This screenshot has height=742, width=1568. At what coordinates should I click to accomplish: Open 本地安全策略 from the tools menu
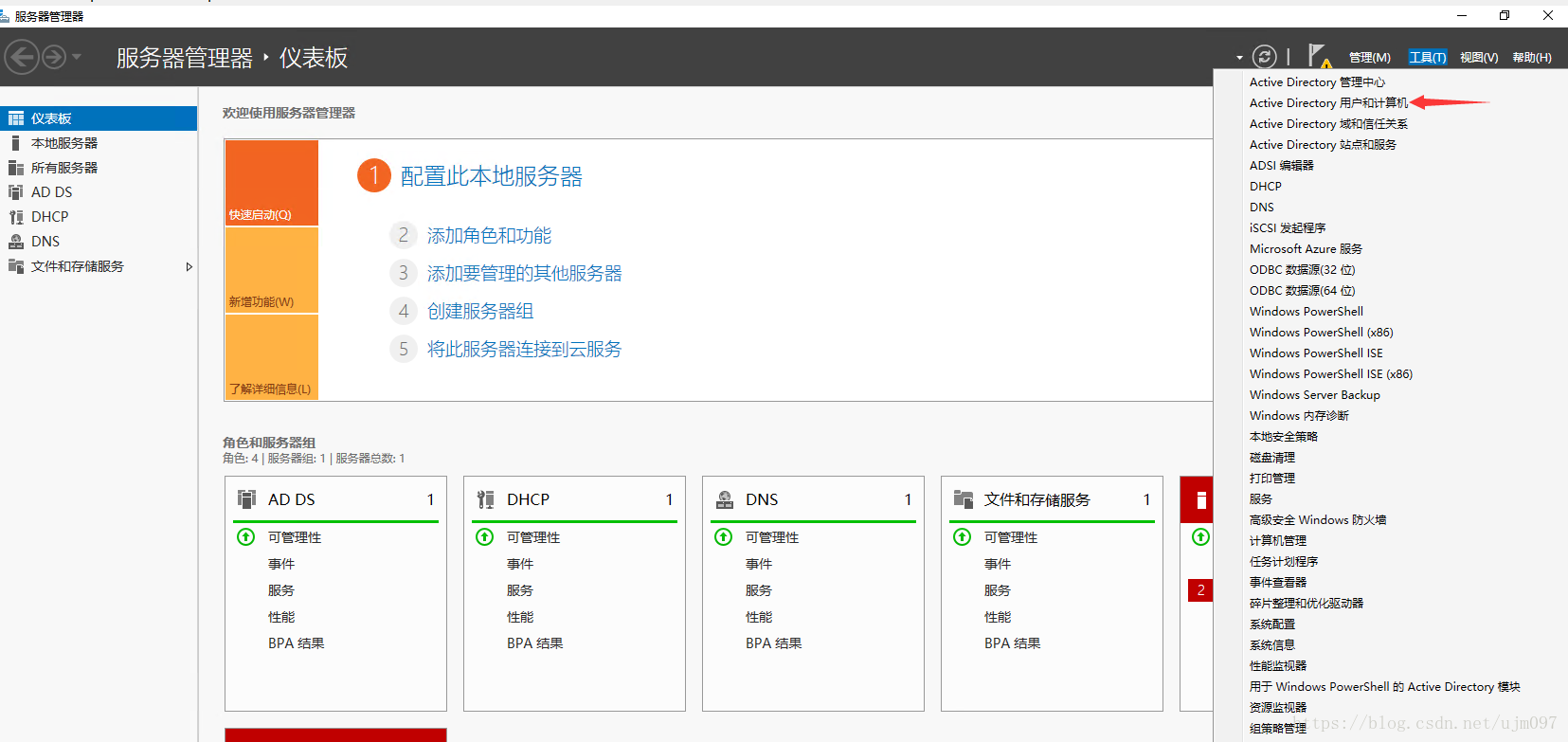[x=1284, y=437]
